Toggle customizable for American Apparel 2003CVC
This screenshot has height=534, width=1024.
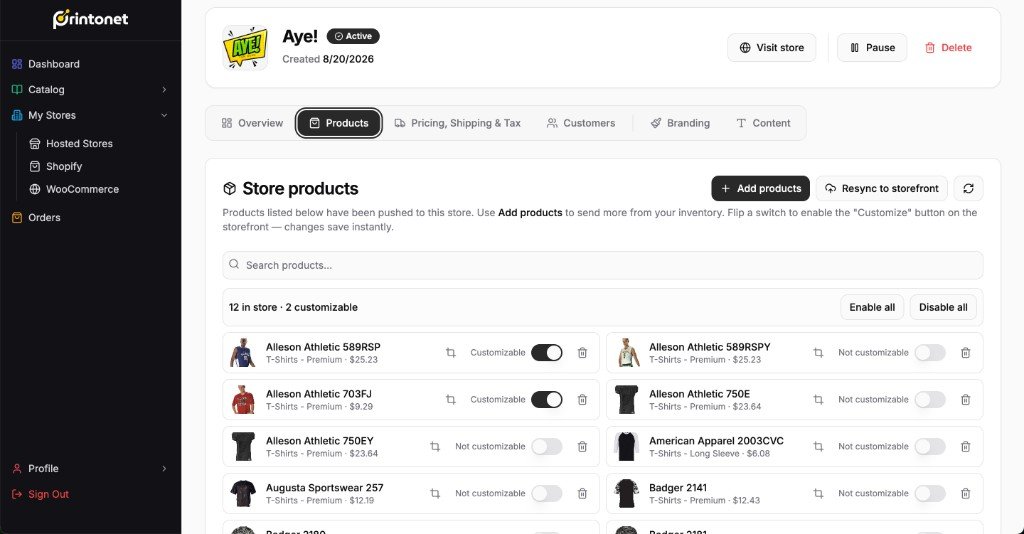tap(930, 447)
